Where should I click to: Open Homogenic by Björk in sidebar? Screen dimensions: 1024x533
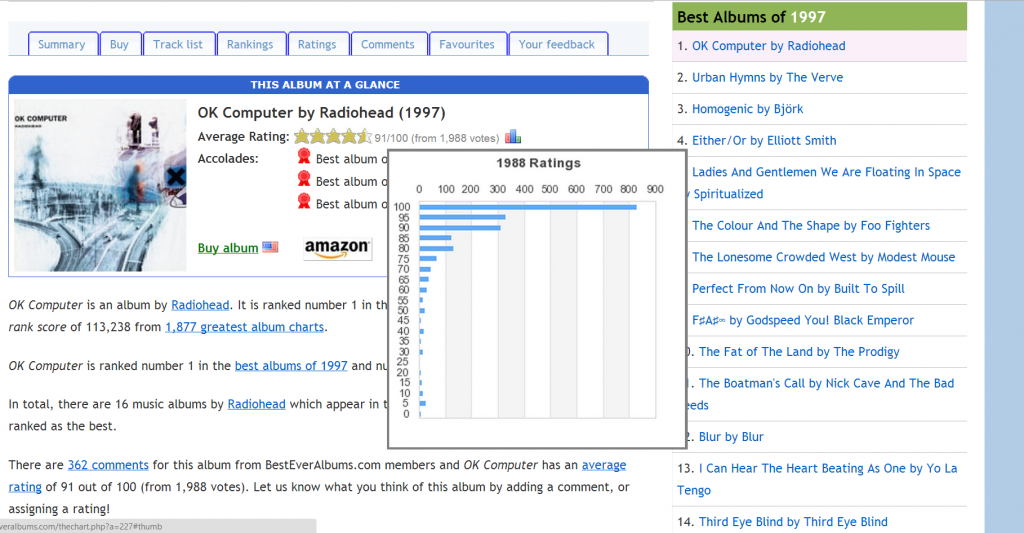coord(747,109)
